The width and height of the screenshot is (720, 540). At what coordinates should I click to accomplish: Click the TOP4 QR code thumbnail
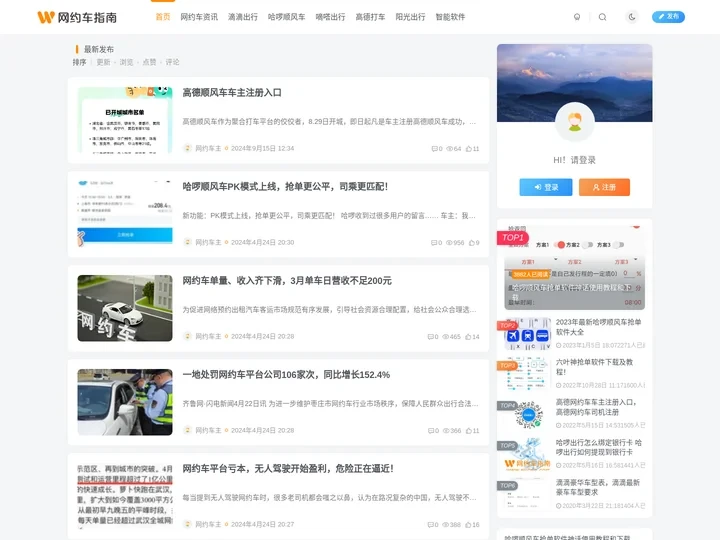tap(527, 414)
